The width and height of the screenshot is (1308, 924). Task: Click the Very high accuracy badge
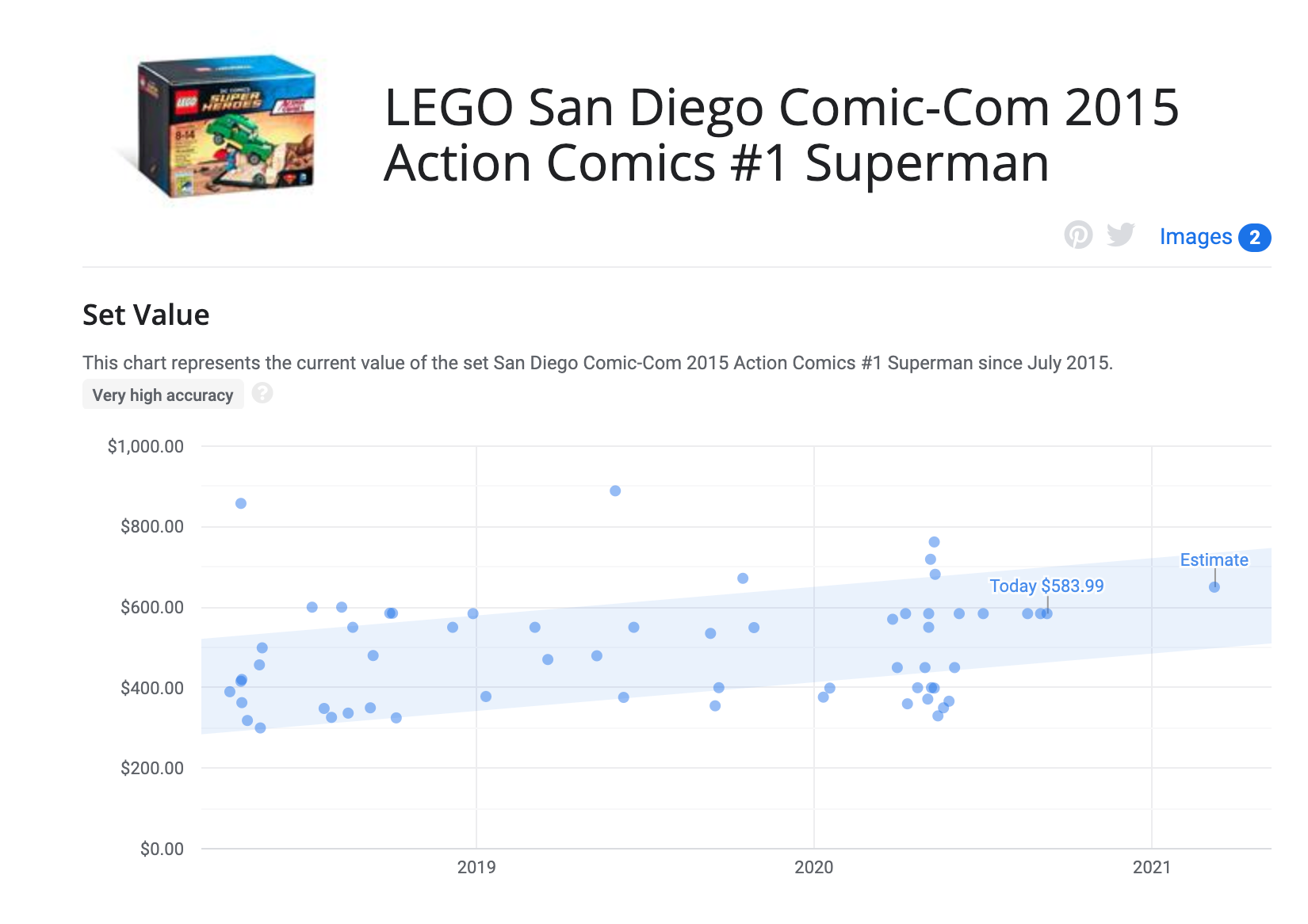click(x=163, y=394)
